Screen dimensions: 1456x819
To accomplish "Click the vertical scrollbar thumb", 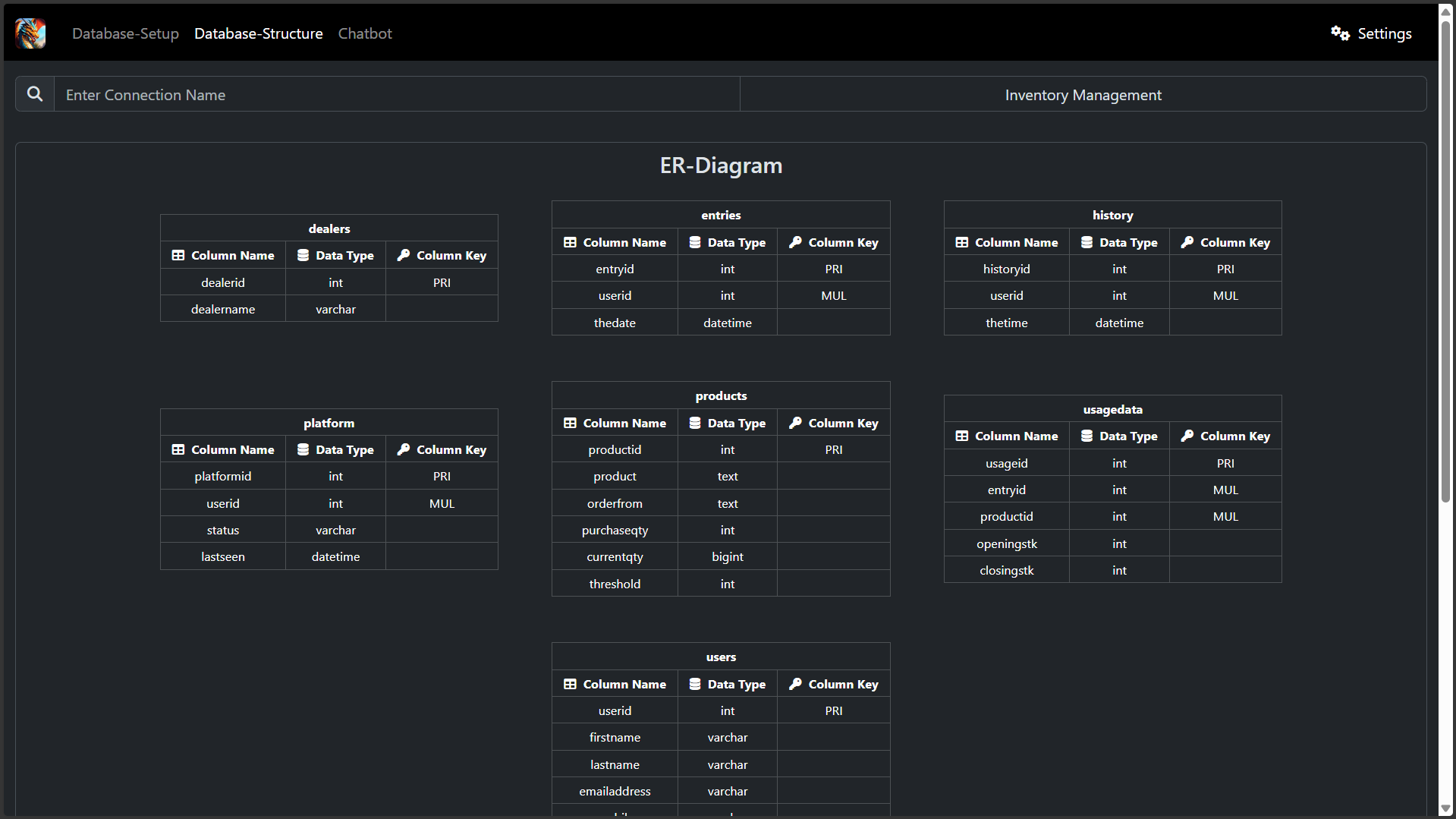I will point(1446,258).
